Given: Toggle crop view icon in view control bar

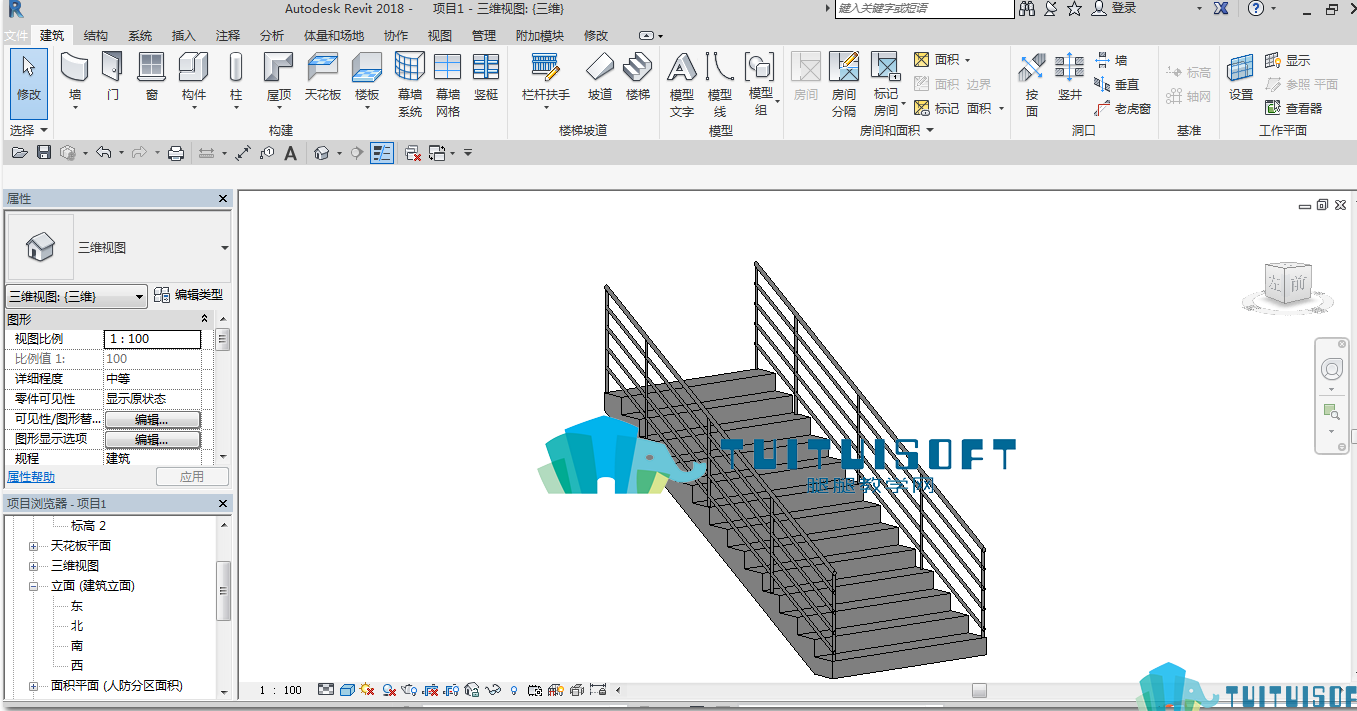Looking at the screenshot, I should (535, 690).
